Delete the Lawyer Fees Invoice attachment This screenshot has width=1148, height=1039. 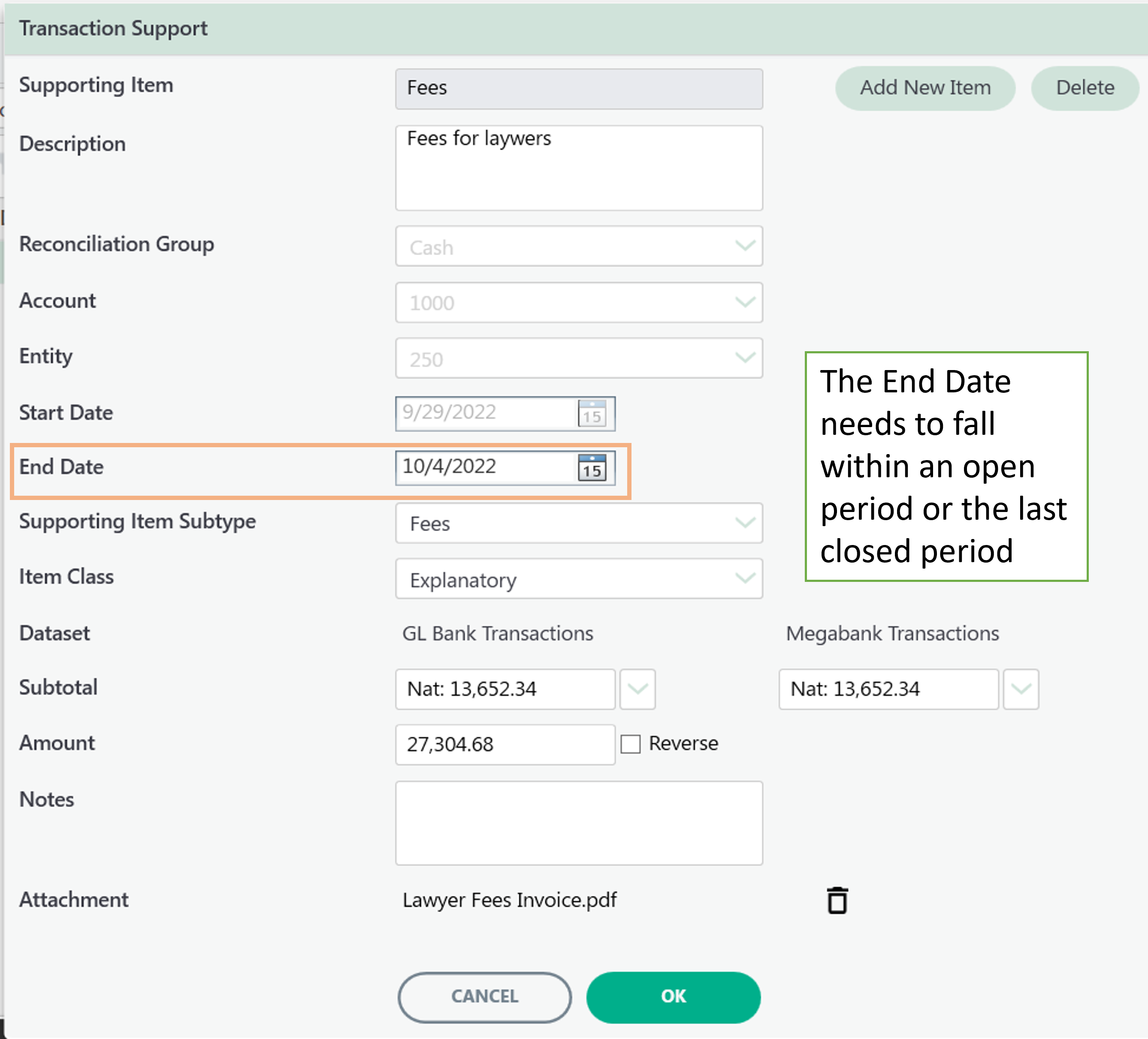837,900
